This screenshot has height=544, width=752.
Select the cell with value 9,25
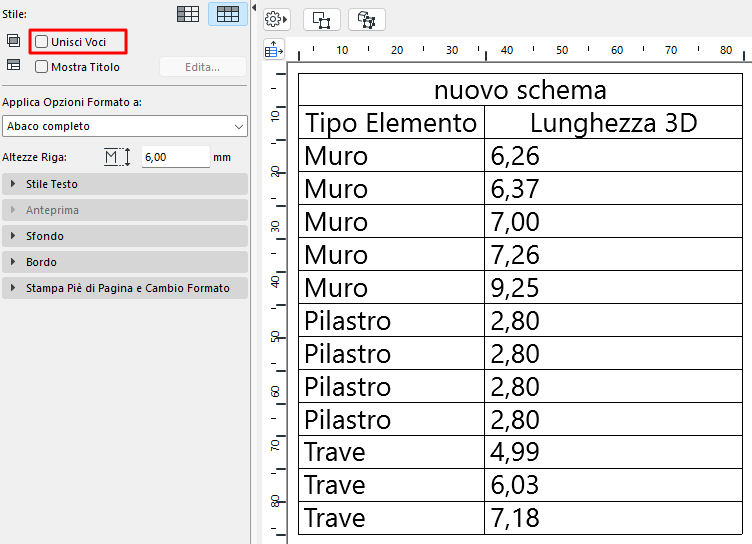[613, 287]
